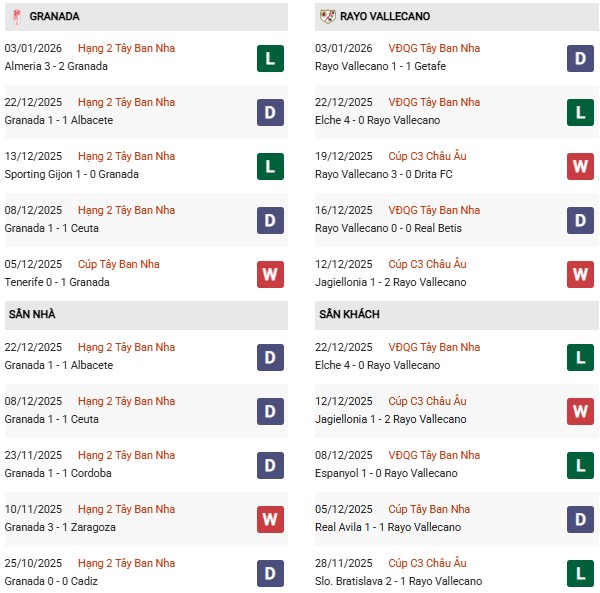Click the W badge for Granada 3-1 Zaragoza
The image size is (600, 593).
coord(269,519)
